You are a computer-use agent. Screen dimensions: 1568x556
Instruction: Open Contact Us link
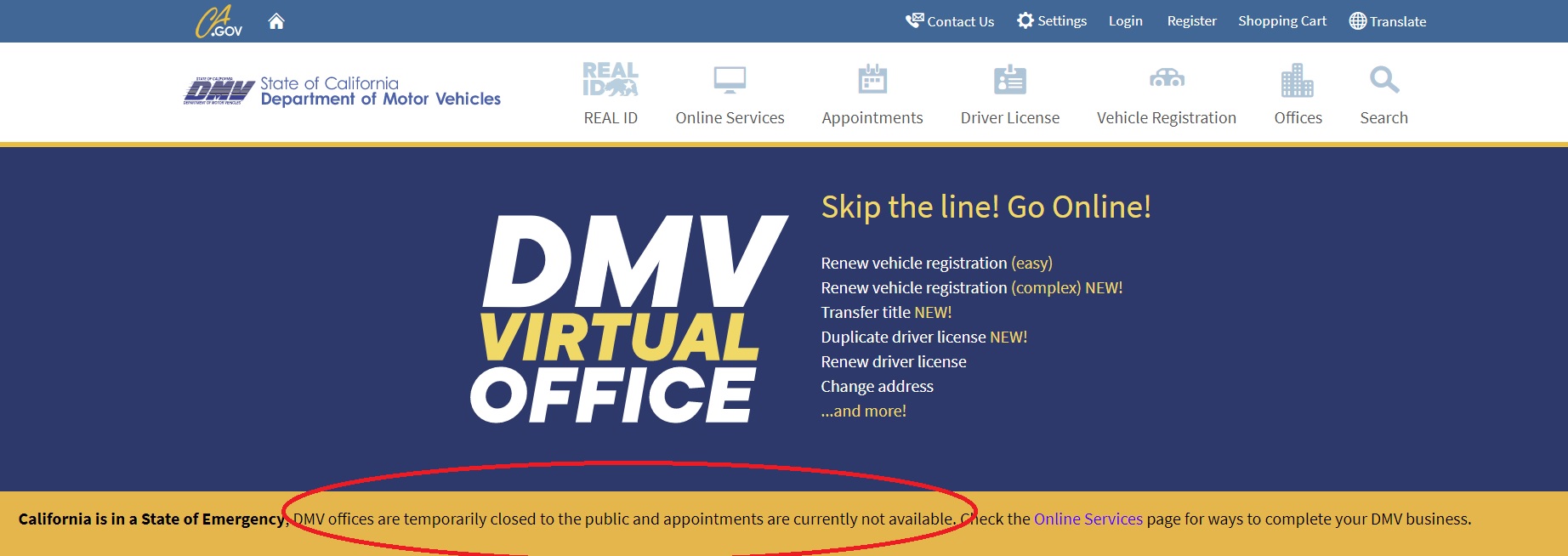pyautogui.click(x=960, y=21)
